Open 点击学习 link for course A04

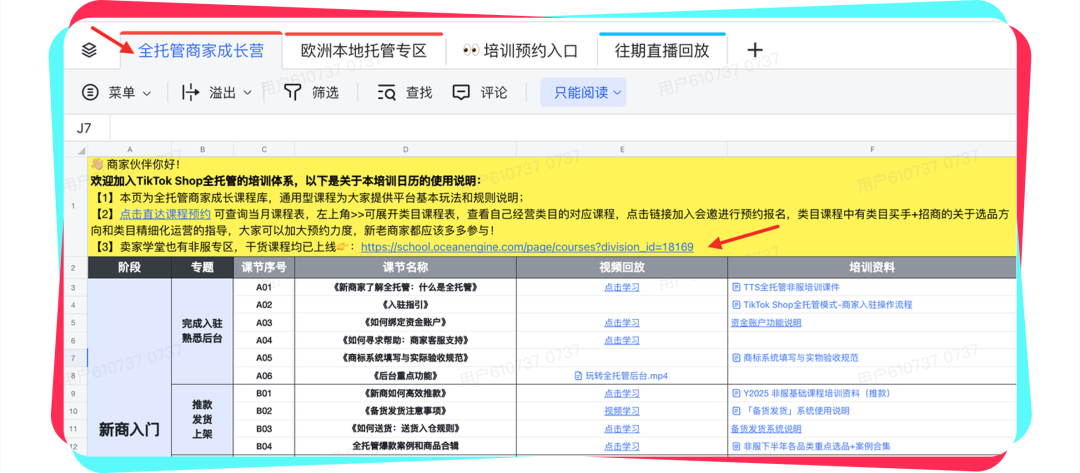(621, 340)
